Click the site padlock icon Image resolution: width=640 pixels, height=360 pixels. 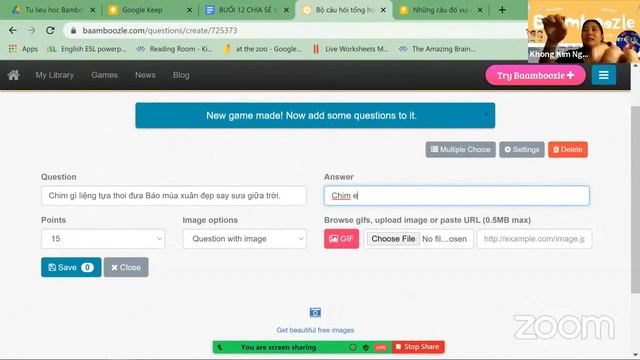73,31
